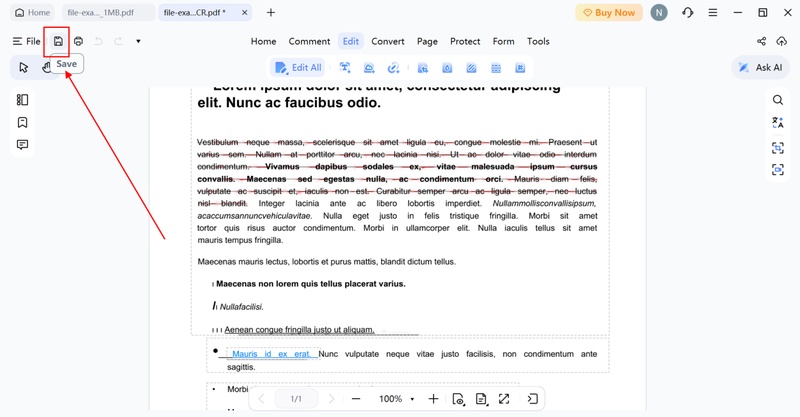The width and height of the screenshot is (800, 417).
Task: Click the sentence starting 'Maecenas mauris lectus, lobortis'
Action: click(x=327, y=262)
